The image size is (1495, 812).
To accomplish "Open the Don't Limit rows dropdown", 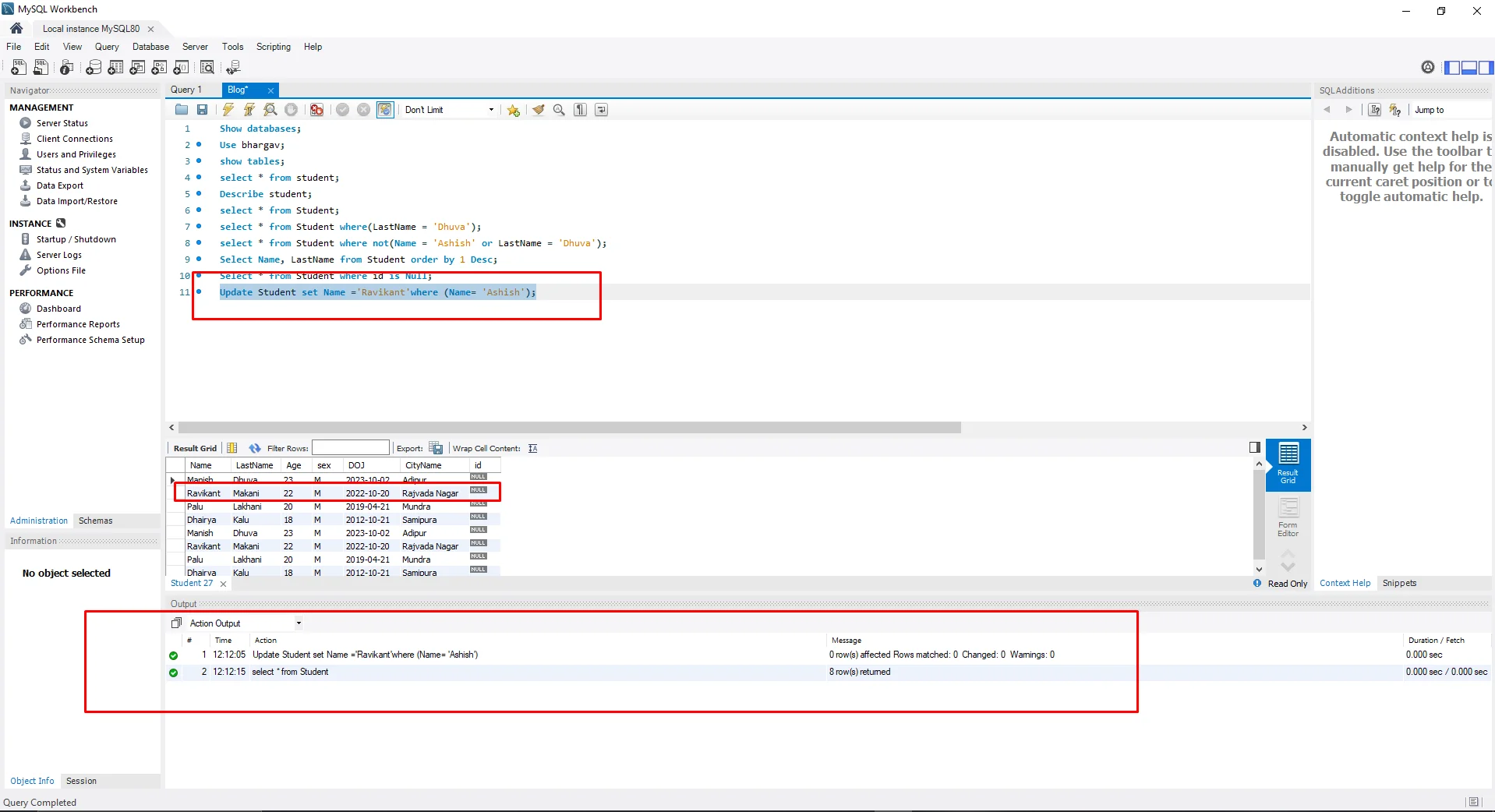I will click(449, 110).
